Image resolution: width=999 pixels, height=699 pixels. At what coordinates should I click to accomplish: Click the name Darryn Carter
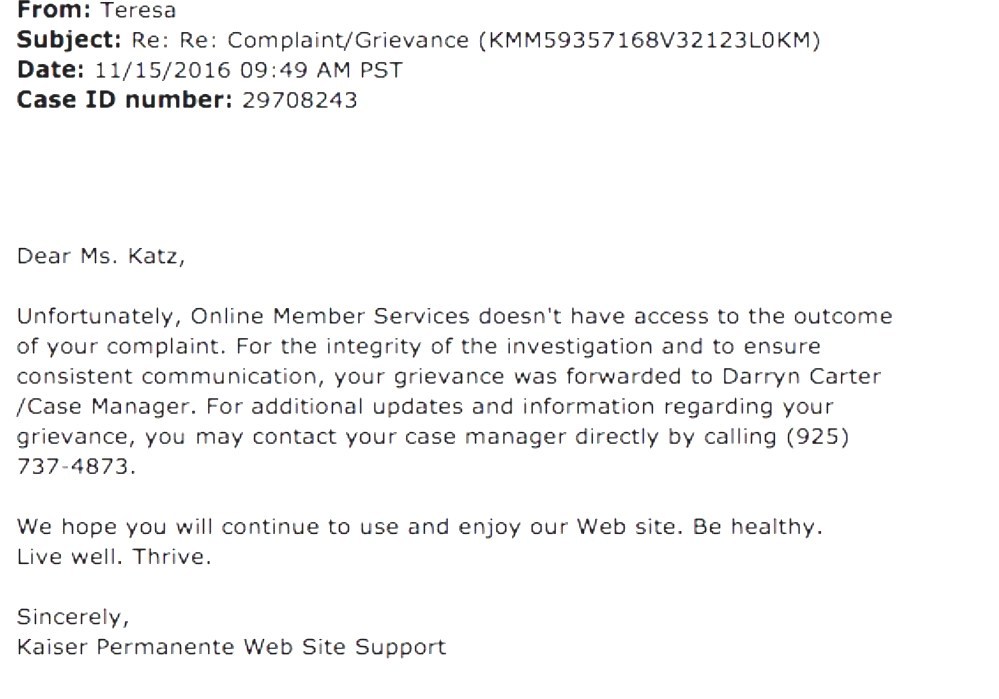[x=801, y=376]
